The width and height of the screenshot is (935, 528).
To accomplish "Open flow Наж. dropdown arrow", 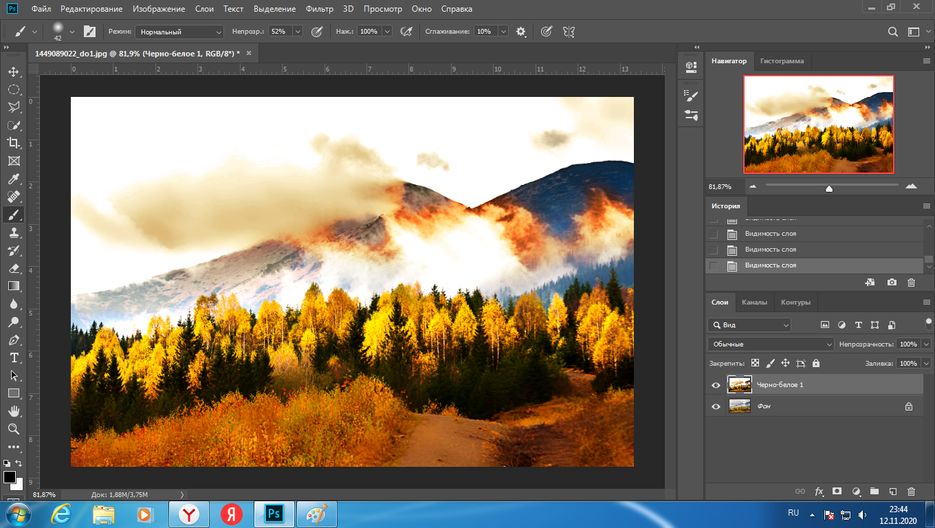I will (387, 32).
